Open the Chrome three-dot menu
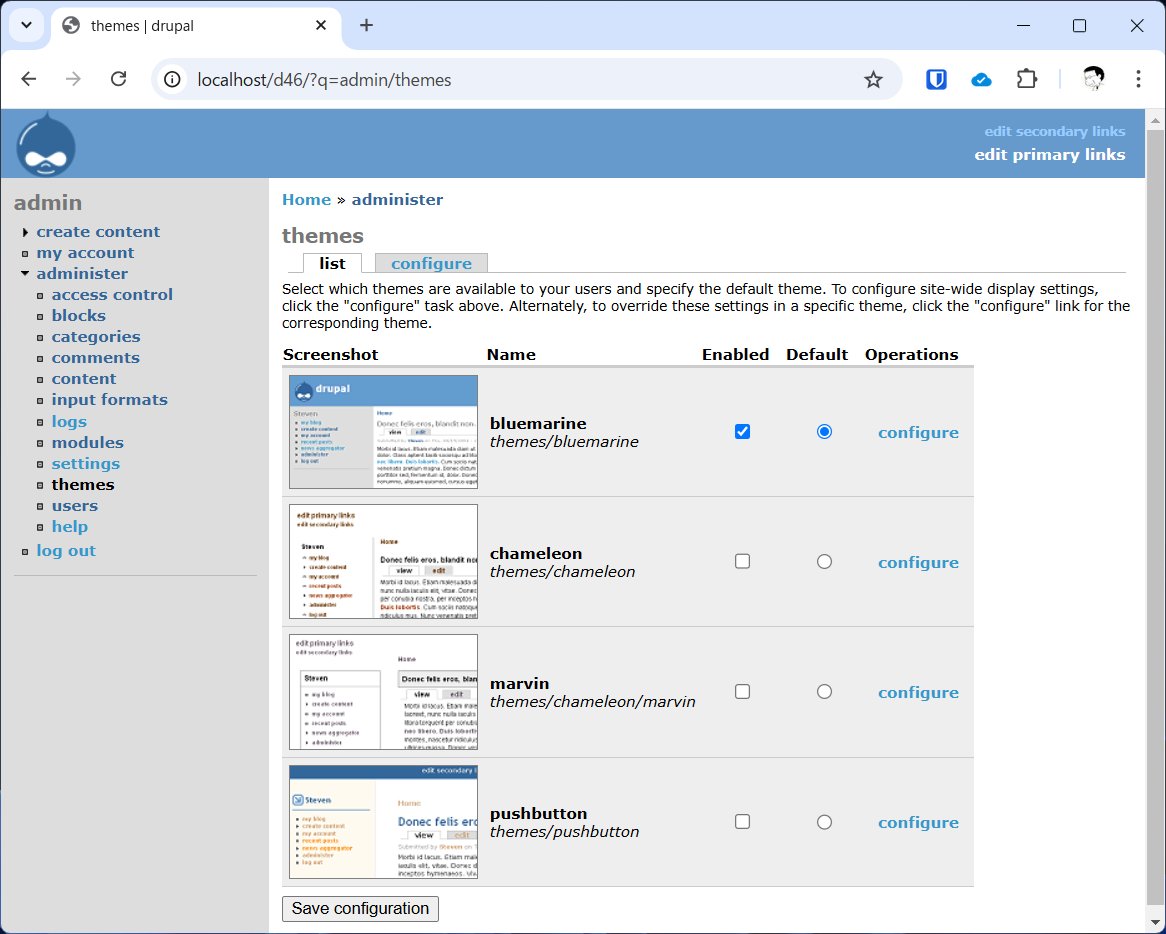1166x934 pixels. tap(1138, 79)
